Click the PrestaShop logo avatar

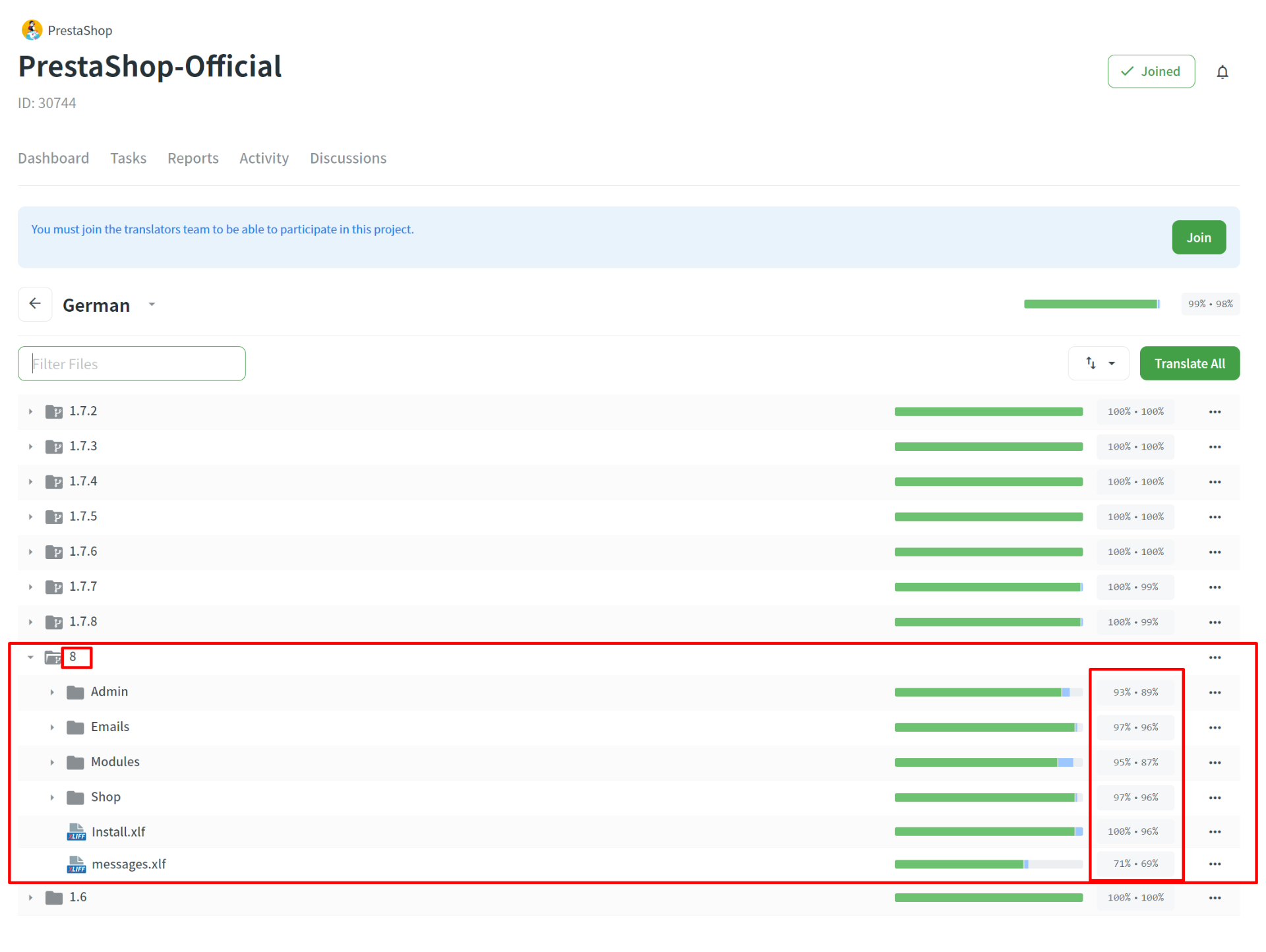(32, 30)
